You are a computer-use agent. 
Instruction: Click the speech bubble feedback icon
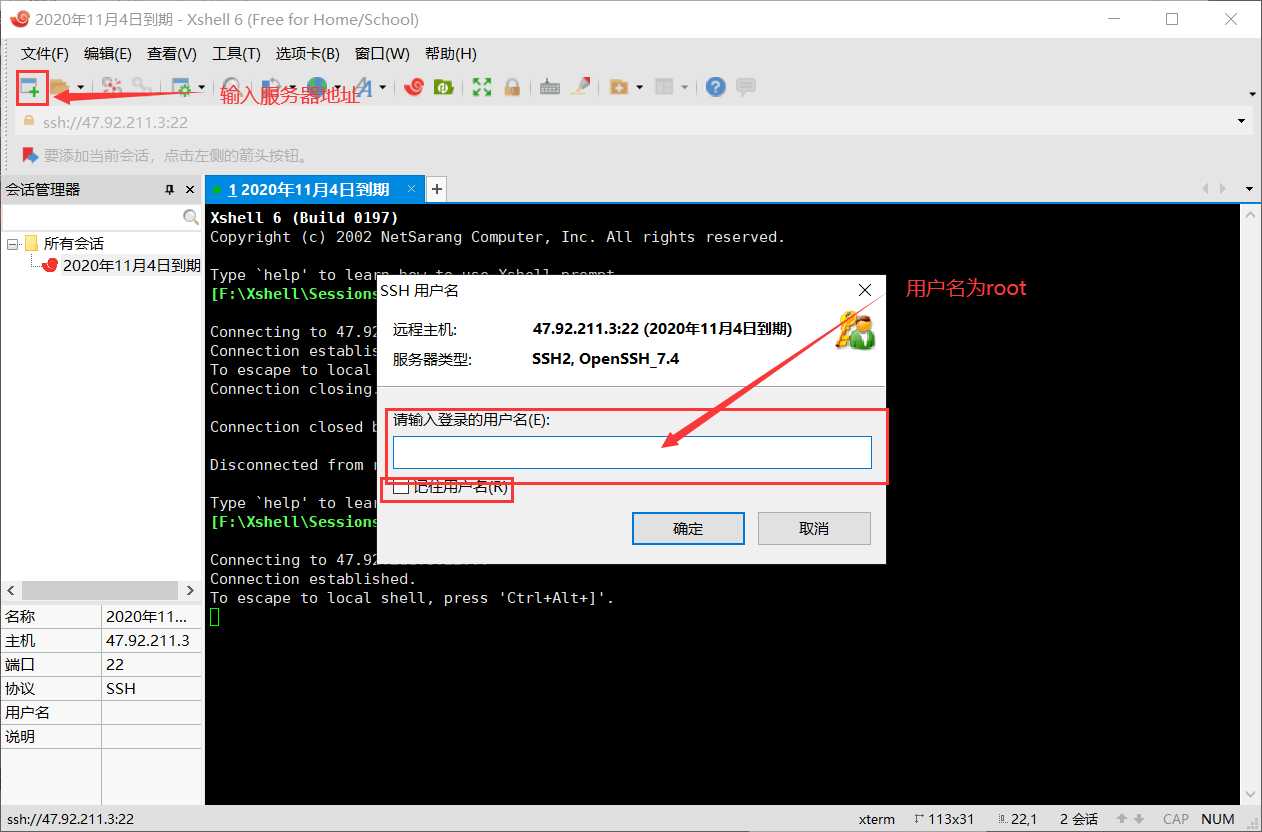(x=745, y=88)
